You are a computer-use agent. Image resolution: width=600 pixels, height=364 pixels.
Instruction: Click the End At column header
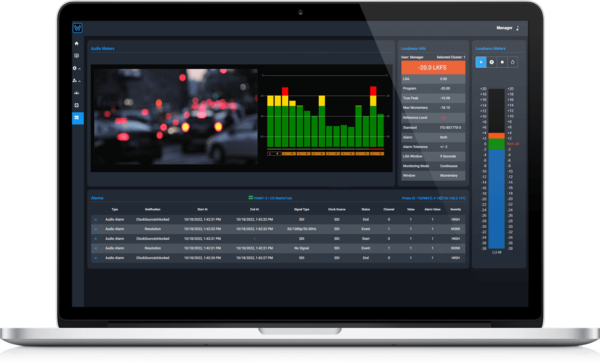pos(254,209)
